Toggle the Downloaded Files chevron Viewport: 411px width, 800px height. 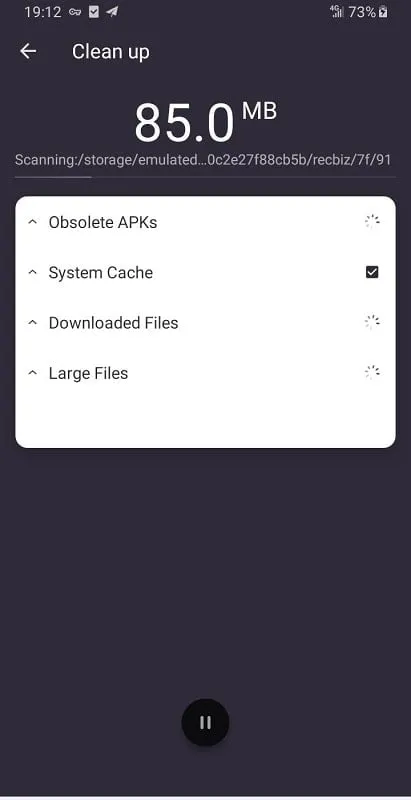point(33,323)
